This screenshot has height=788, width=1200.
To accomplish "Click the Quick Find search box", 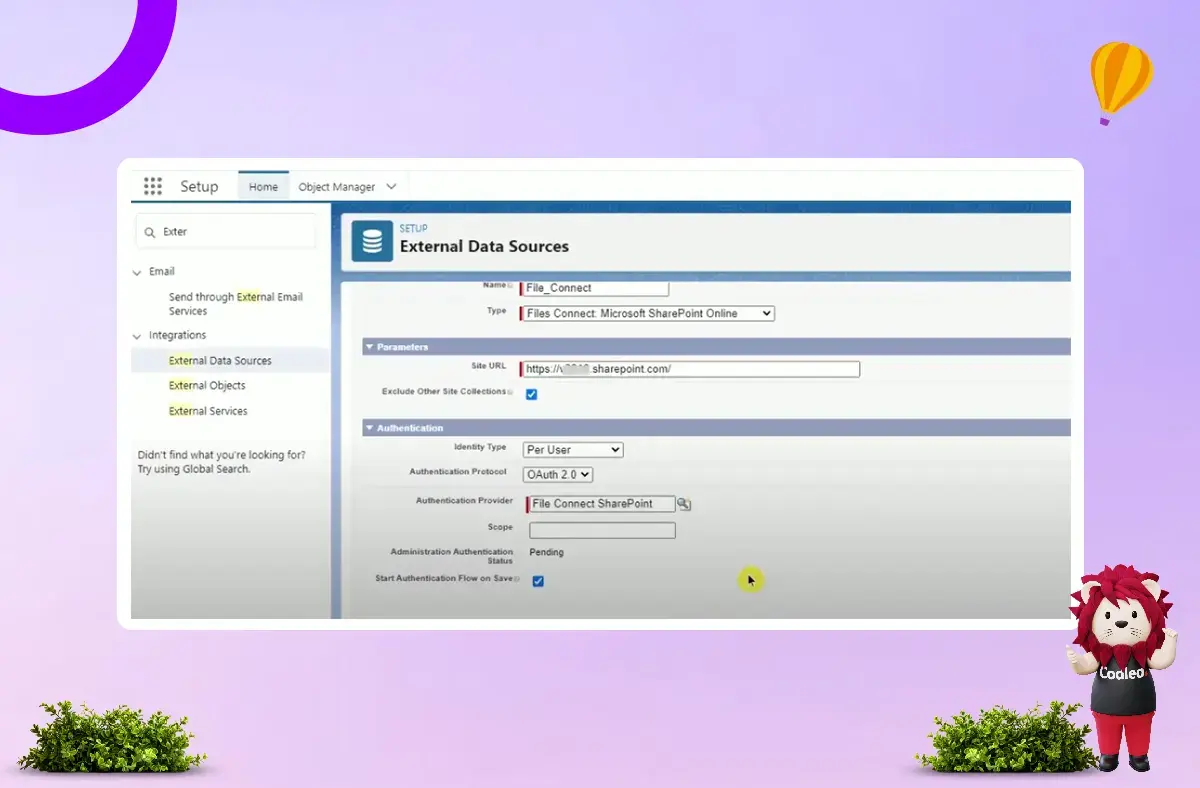I will coord(226,231).
